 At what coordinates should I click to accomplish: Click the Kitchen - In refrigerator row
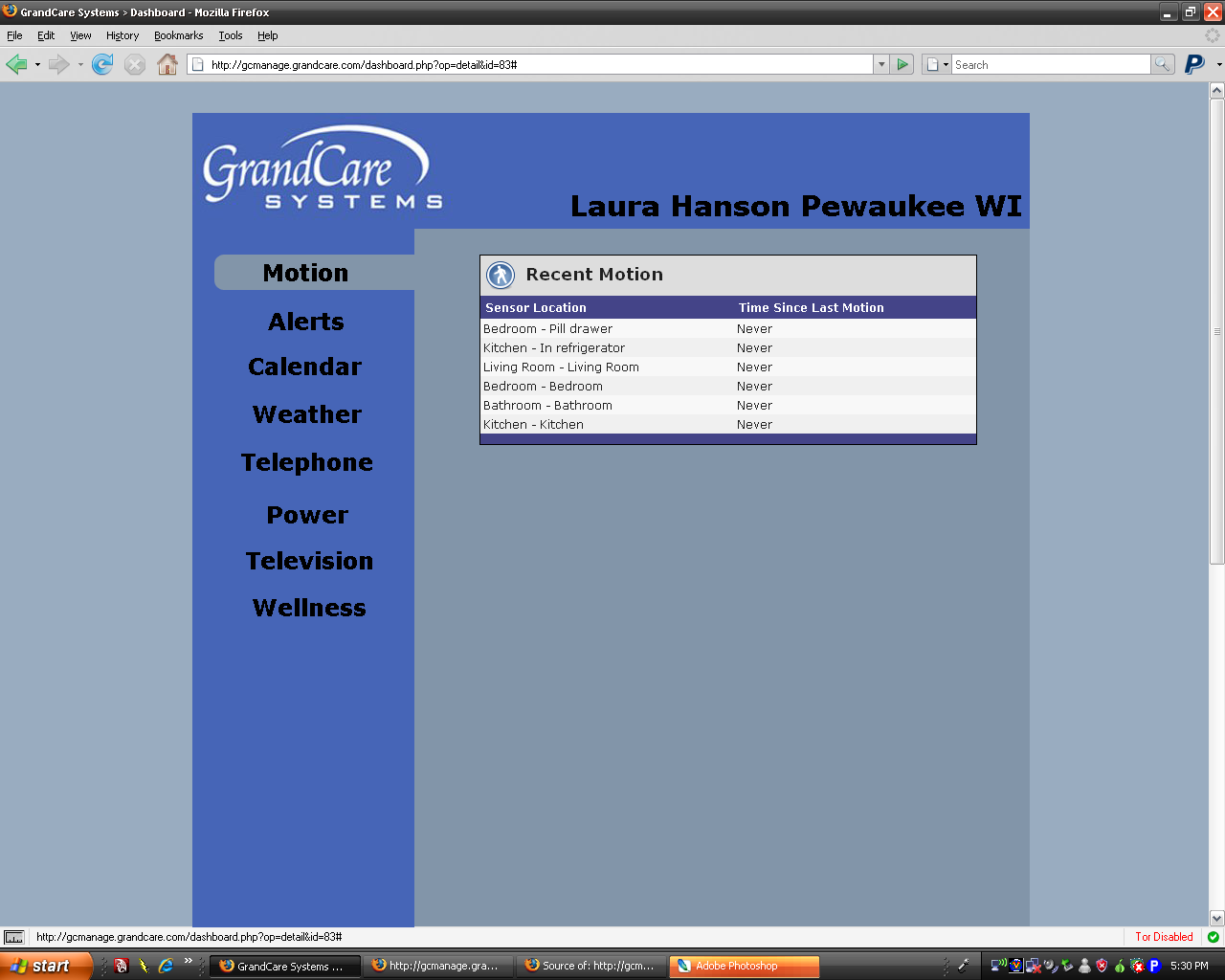point(728,347)
